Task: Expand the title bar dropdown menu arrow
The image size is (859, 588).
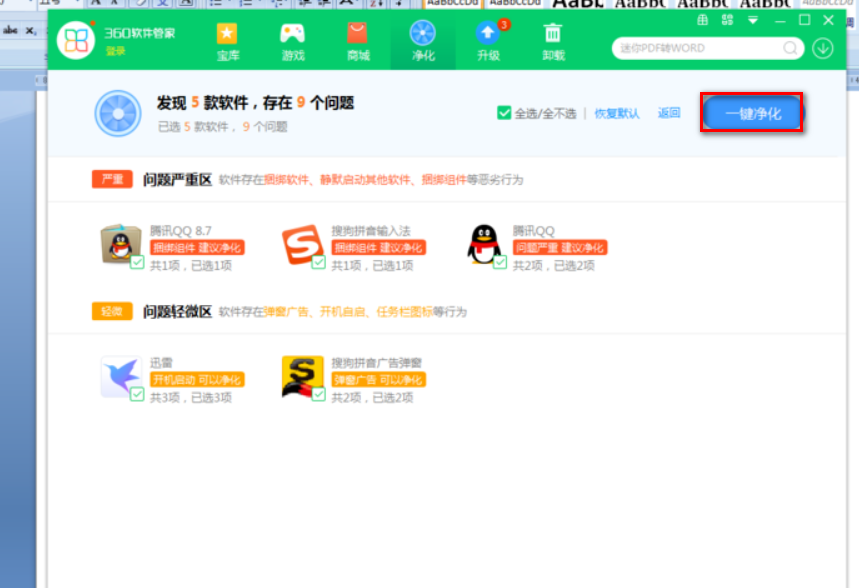Action: 753,21
